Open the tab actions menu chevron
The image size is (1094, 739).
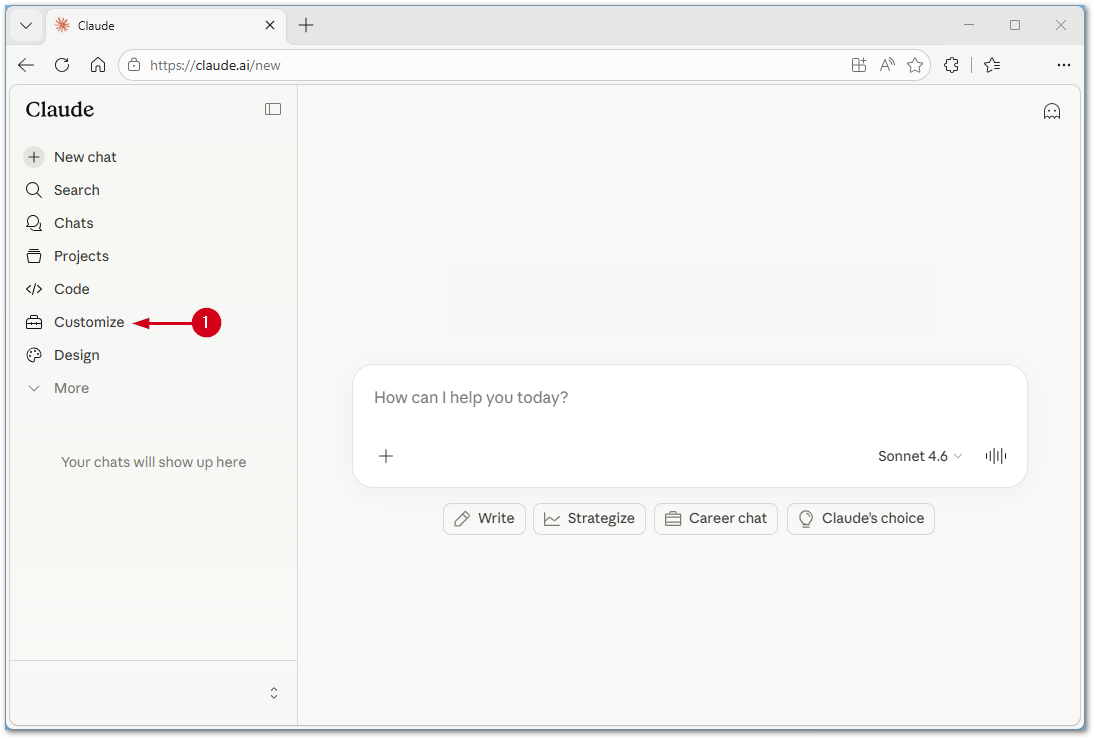[x=26, y=26]
